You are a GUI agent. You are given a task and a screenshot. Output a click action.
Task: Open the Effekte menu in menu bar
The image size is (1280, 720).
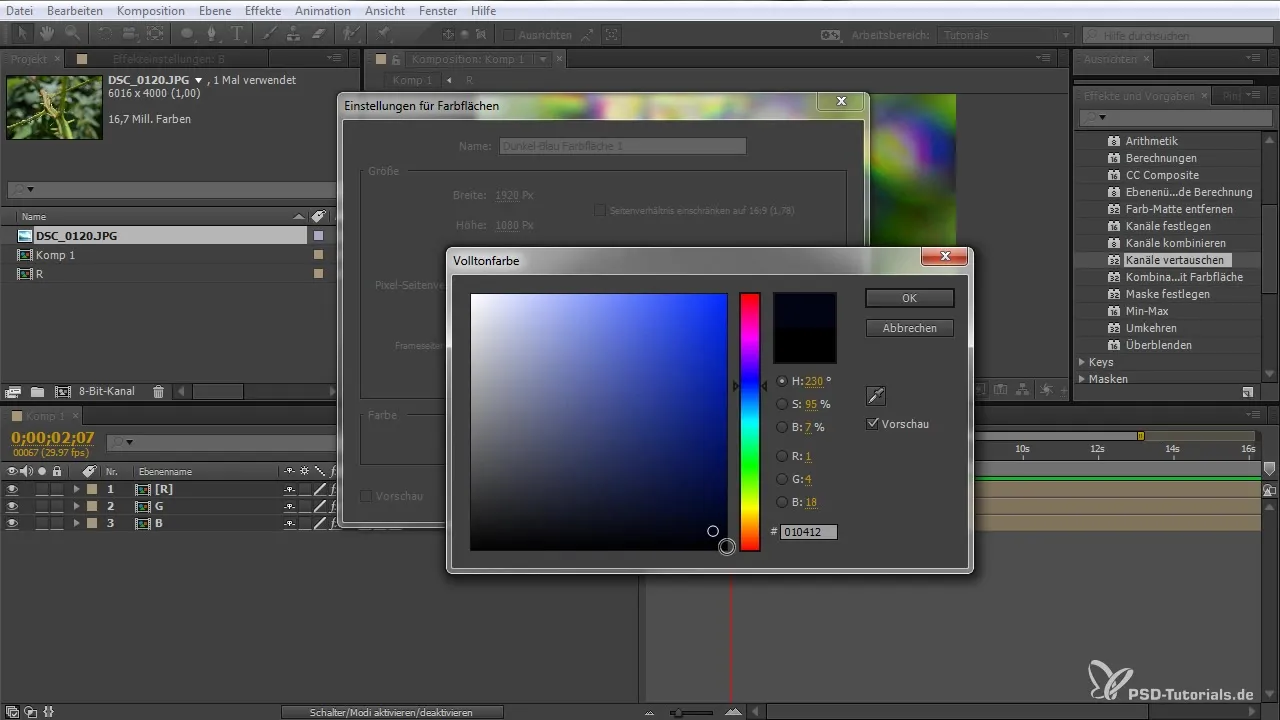pyautogui.click(x=263, y=11)
